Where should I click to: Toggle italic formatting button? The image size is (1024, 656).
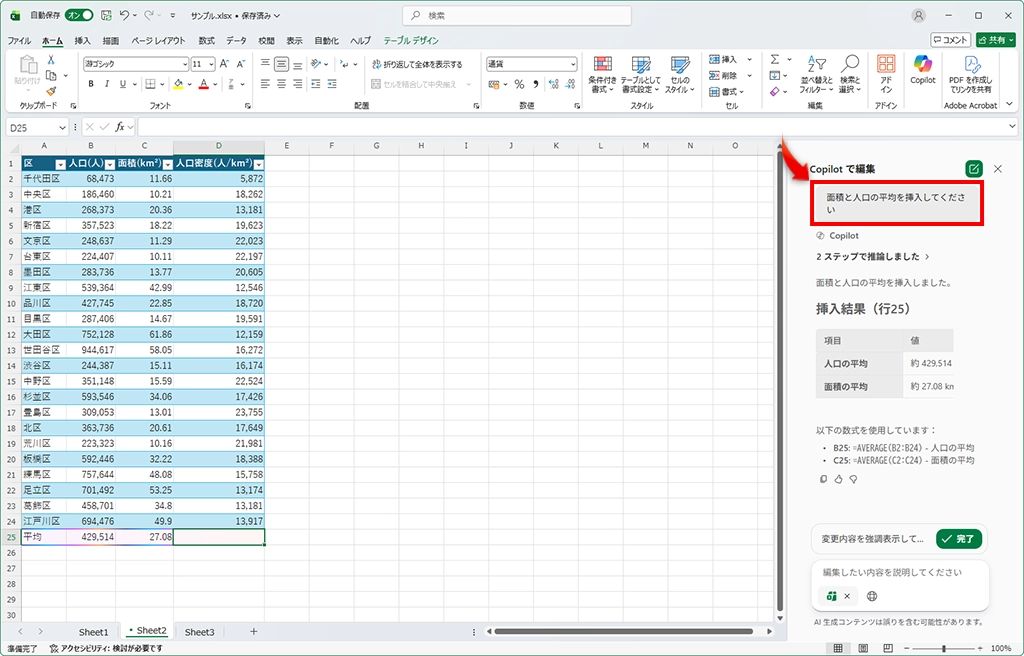106,84
